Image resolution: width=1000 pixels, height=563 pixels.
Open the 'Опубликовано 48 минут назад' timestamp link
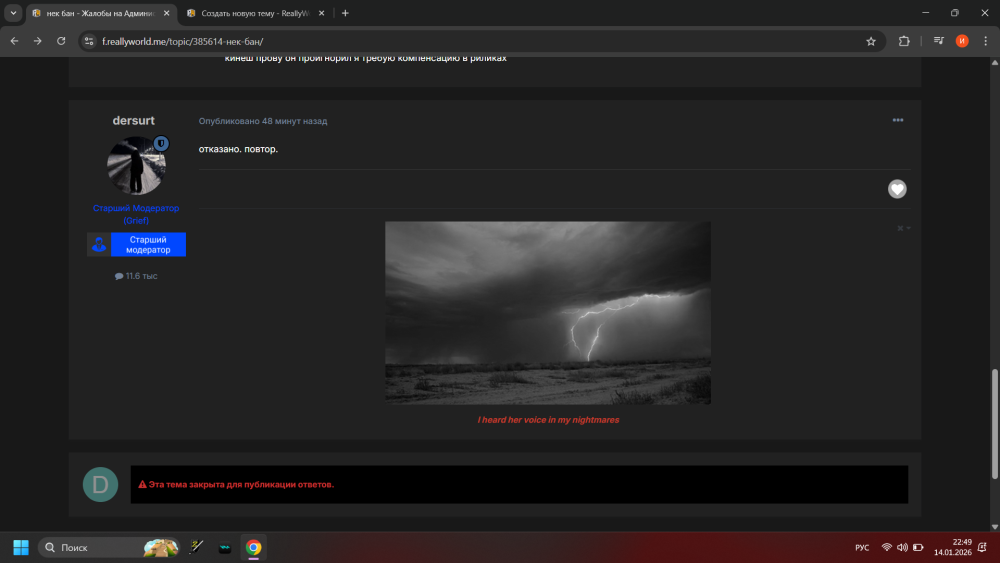[x=263, y=121]
